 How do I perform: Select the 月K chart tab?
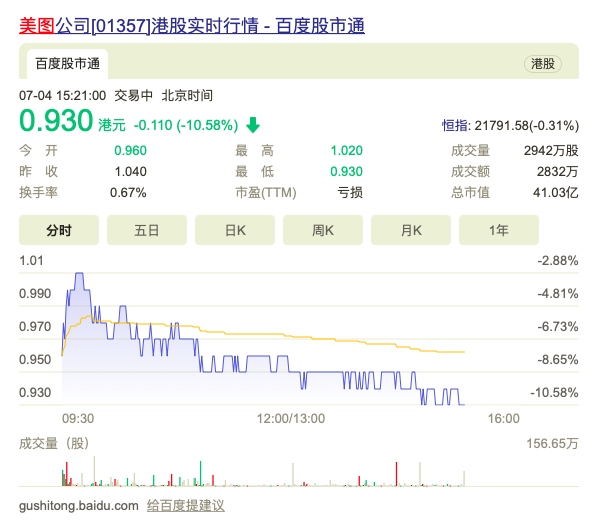[x=411, y=230]
